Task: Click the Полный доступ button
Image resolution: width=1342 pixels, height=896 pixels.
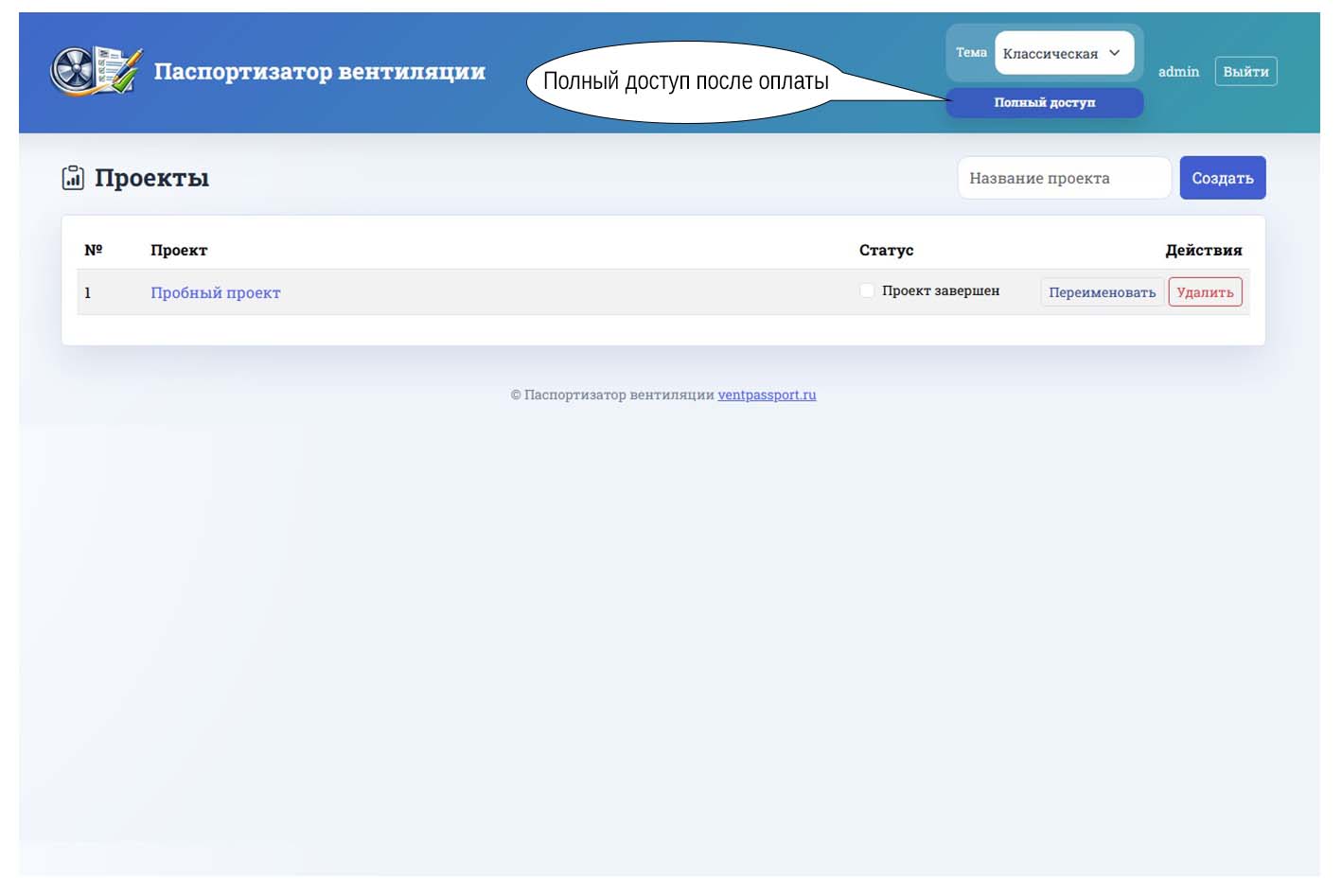Action: pyautogui.click(x=1045, y=102)
